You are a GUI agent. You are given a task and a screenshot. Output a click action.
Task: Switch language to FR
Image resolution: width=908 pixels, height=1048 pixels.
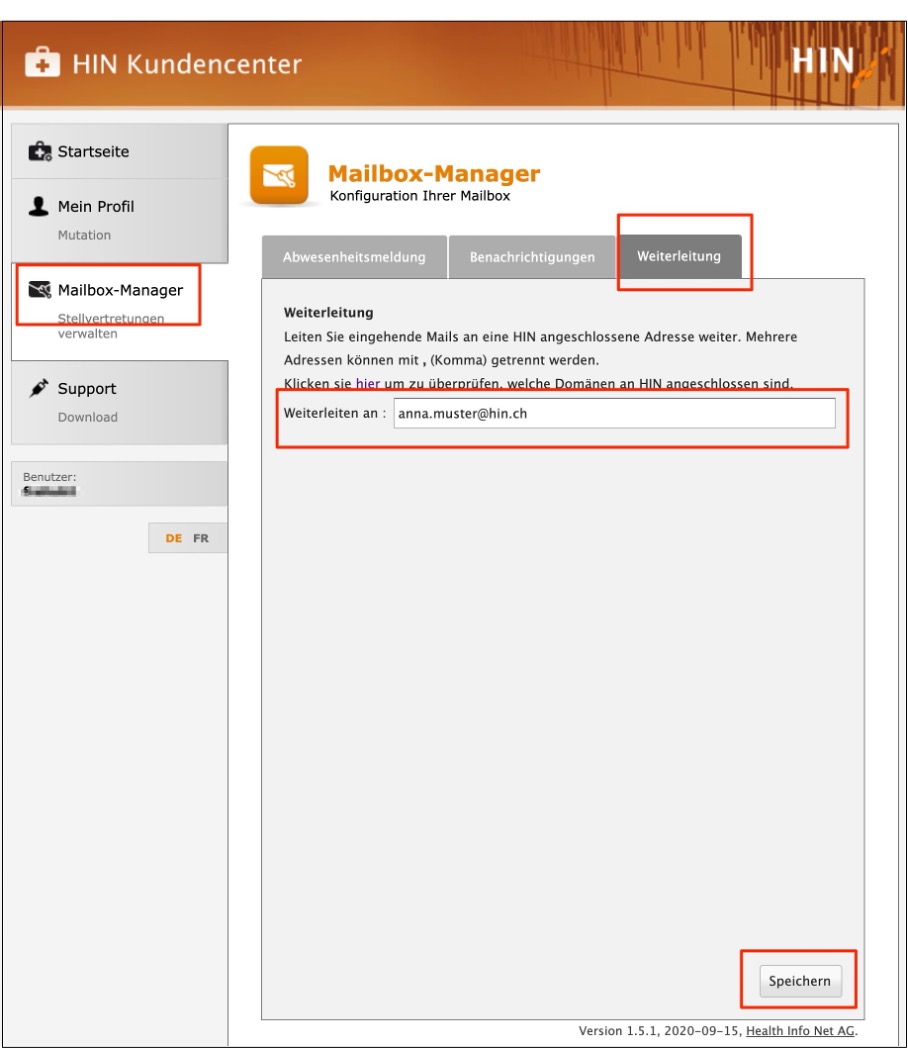200,536
